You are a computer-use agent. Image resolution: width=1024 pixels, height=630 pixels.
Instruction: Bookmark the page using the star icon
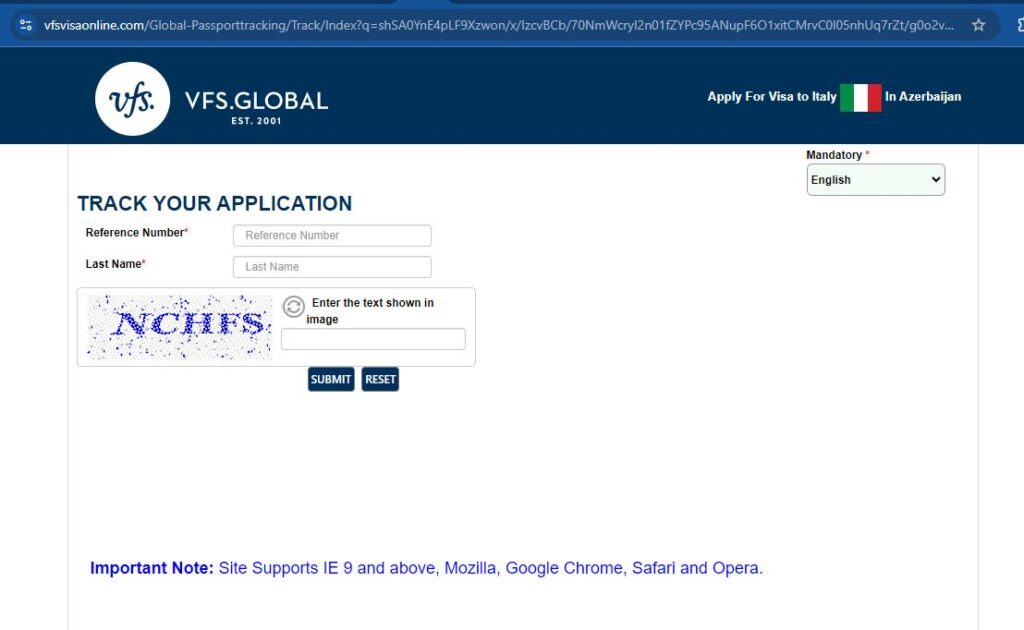[x=980, y=25]
